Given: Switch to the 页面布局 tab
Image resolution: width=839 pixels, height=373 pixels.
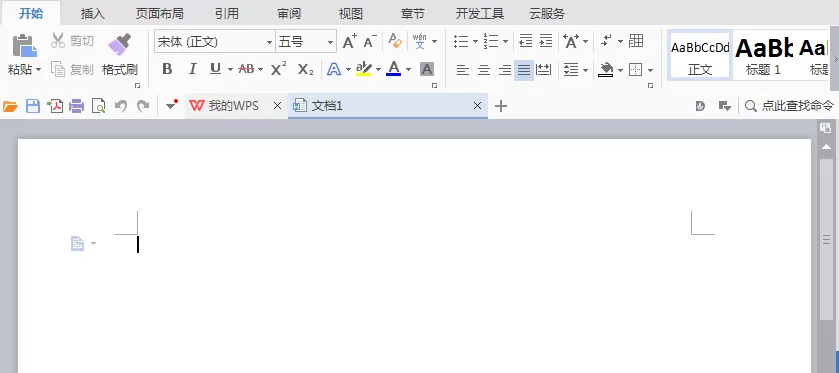Looking at the screenshot, I should [159, 13].
